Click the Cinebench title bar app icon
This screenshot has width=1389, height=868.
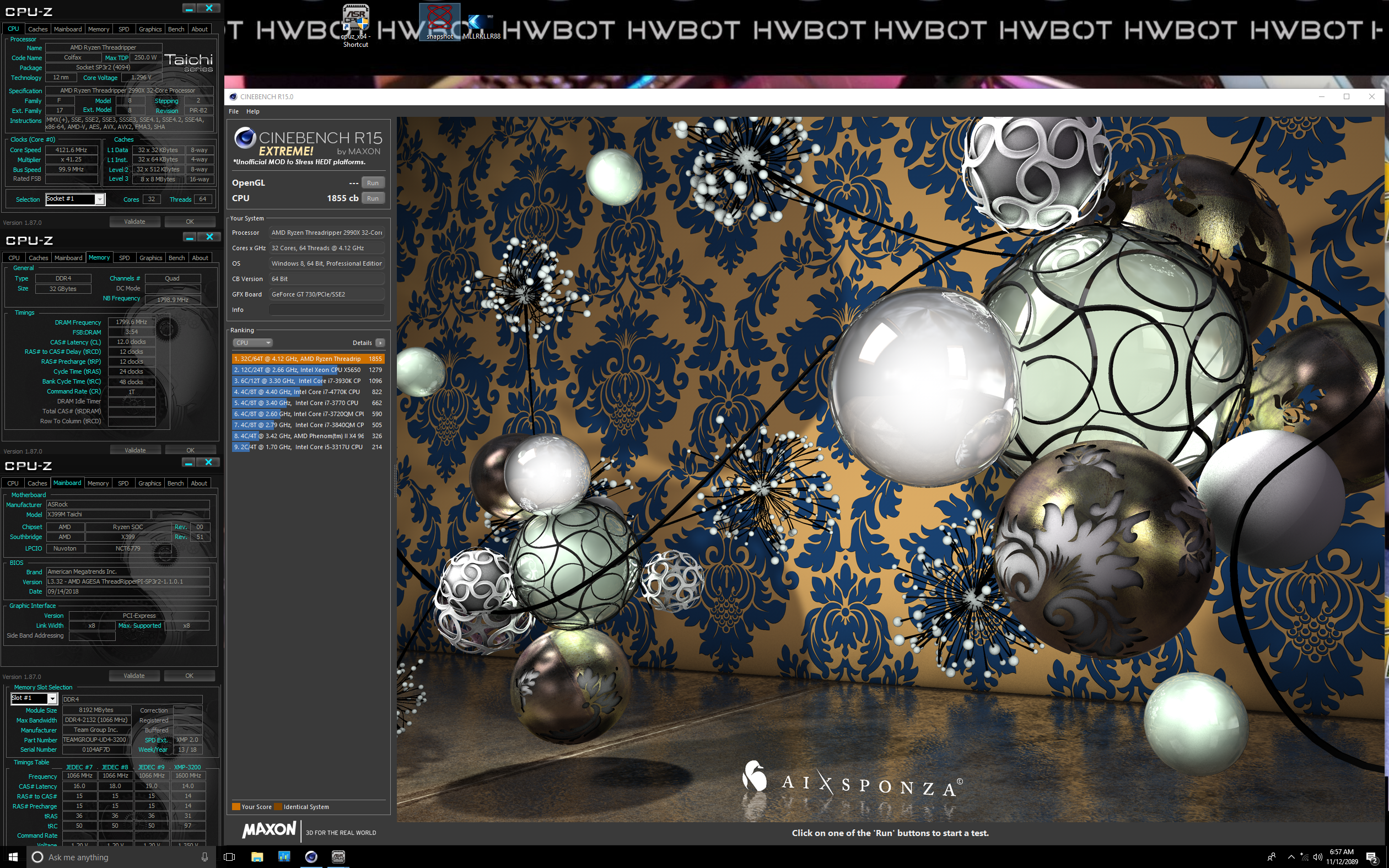[x=233, y=96]
